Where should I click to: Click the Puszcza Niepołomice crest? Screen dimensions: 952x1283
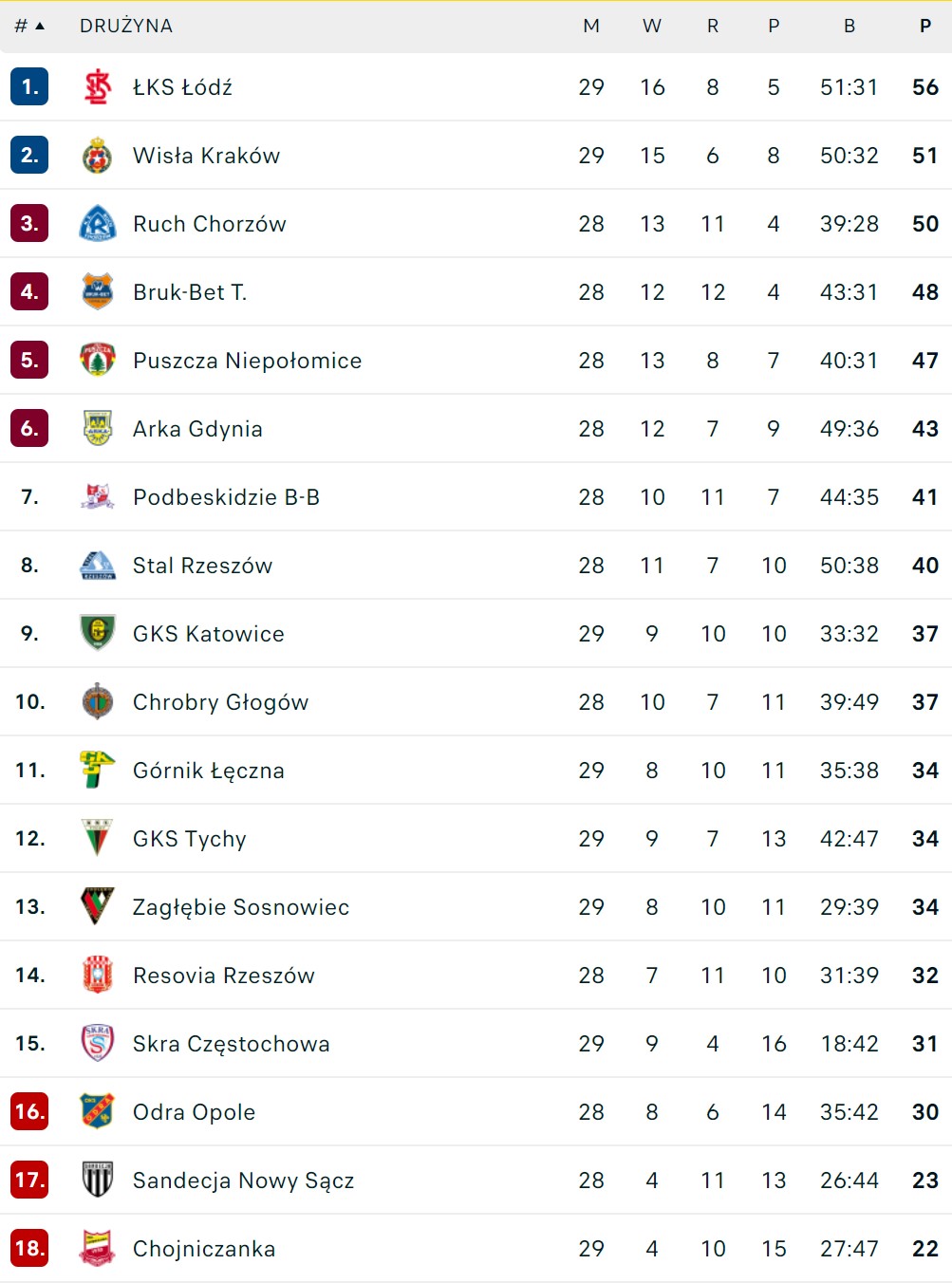[98, 361]
